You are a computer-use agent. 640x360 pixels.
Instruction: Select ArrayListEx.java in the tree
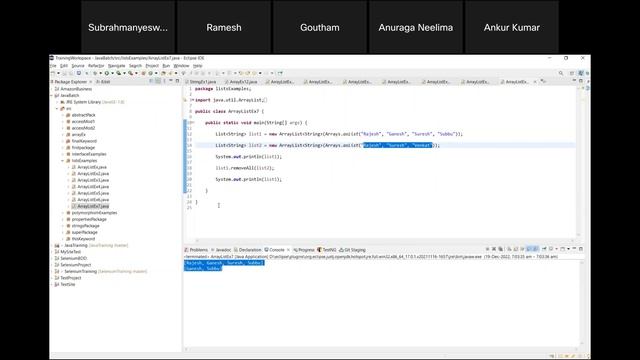coord(92,167)
